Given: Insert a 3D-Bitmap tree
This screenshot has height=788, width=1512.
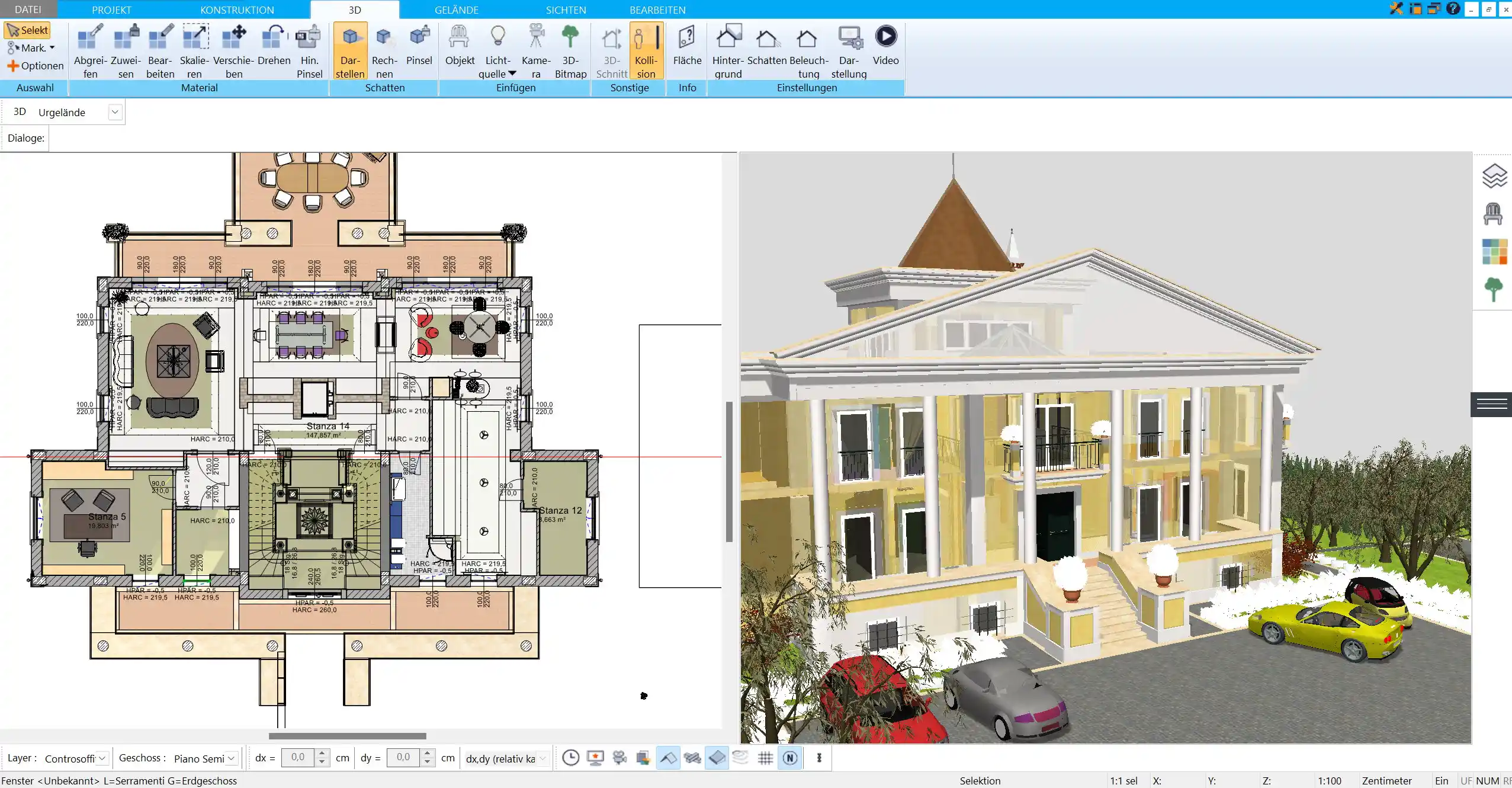Looking at the screenshot, I should 570,51.
